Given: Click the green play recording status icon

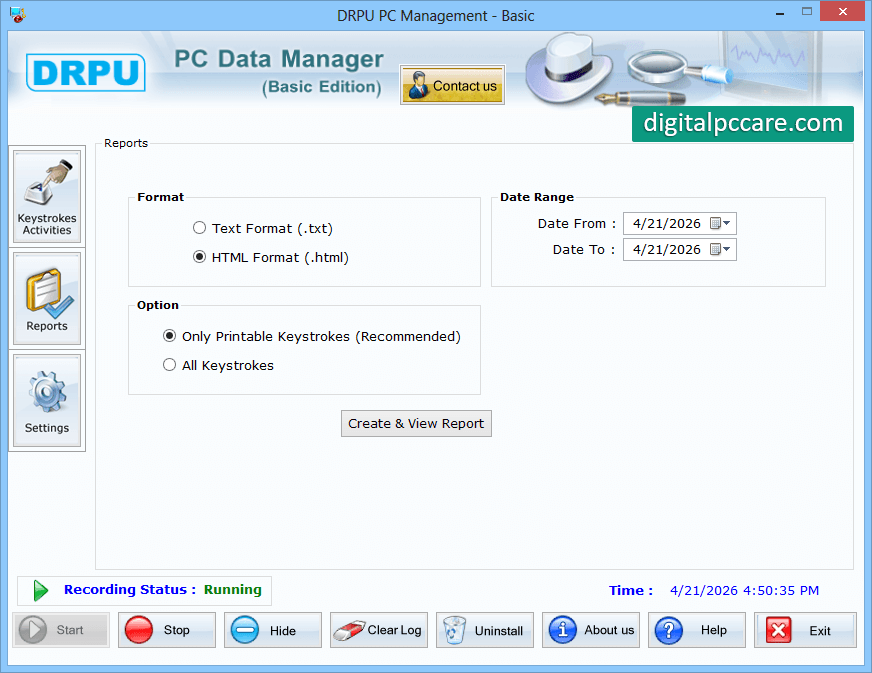Looking at the screenshot, I should click(x=41, y=590).
